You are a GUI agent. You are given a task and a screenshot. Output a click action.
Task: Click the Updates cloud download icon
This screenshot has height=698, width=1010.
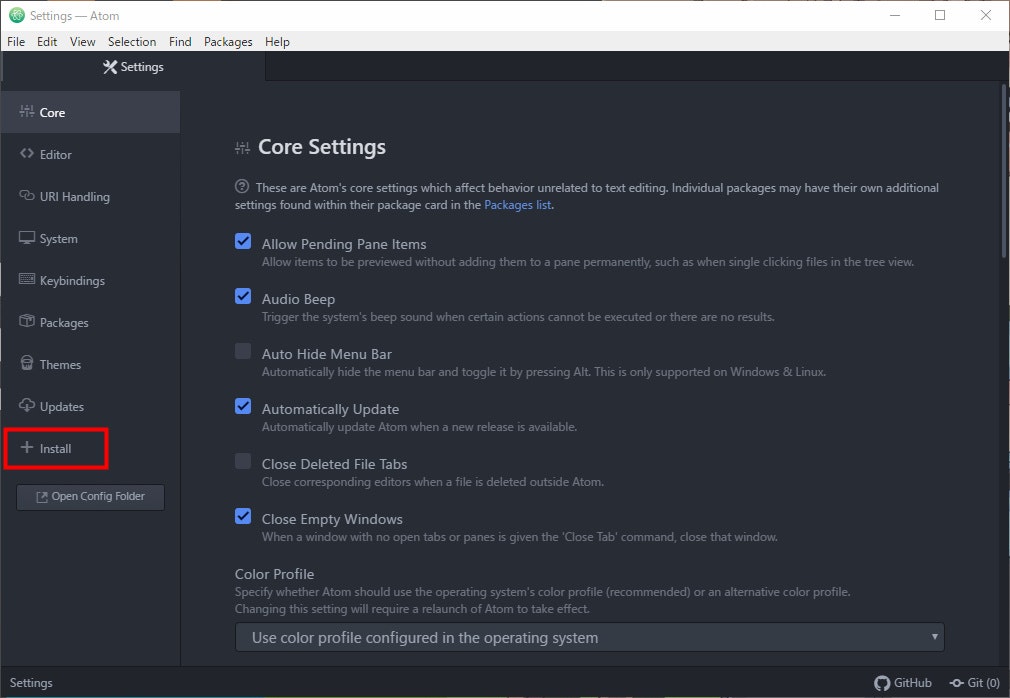click(x=27, y=406)
